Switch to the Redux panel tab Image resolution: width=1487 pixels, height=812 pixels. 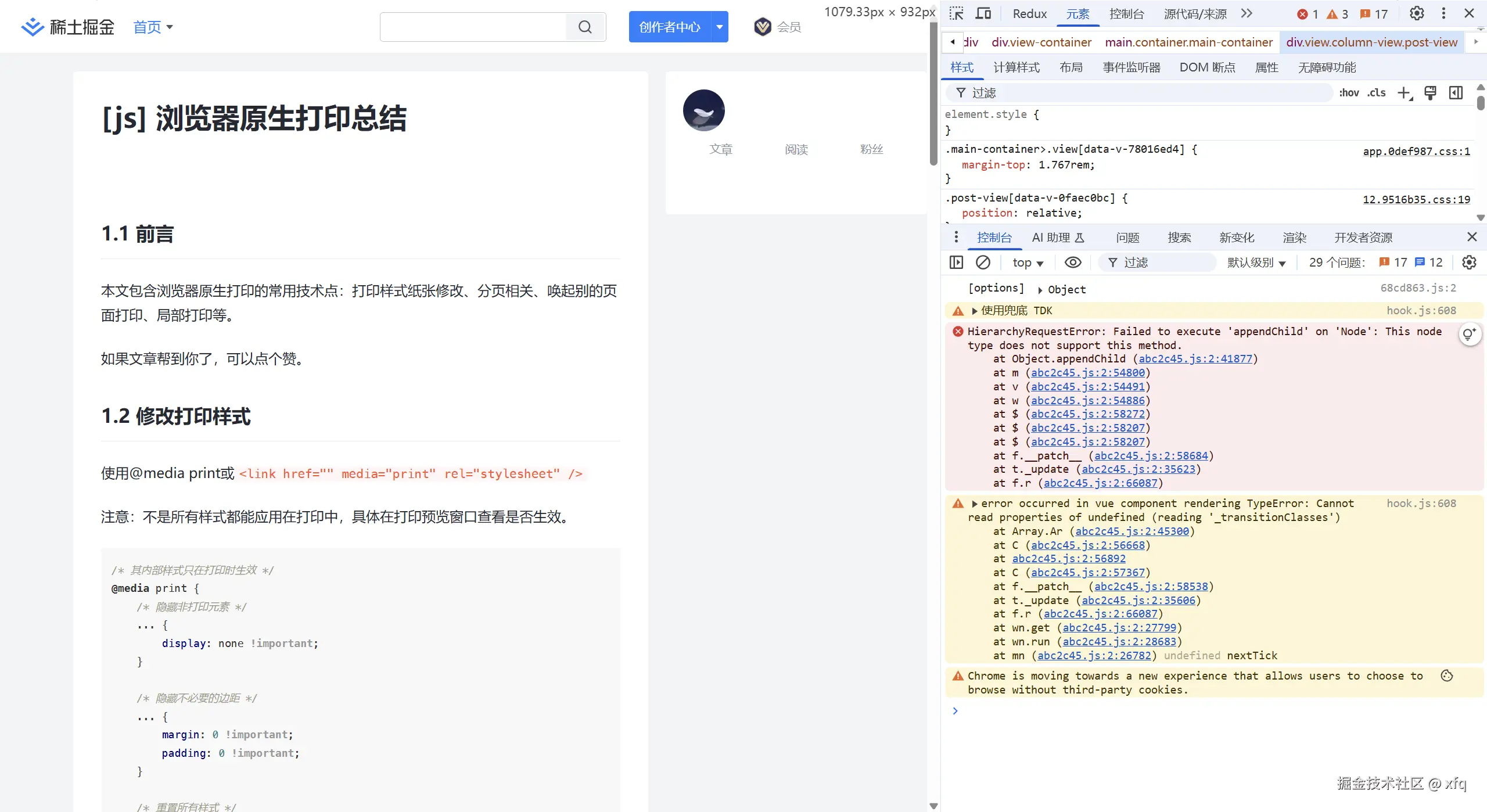pos(1029,13)
